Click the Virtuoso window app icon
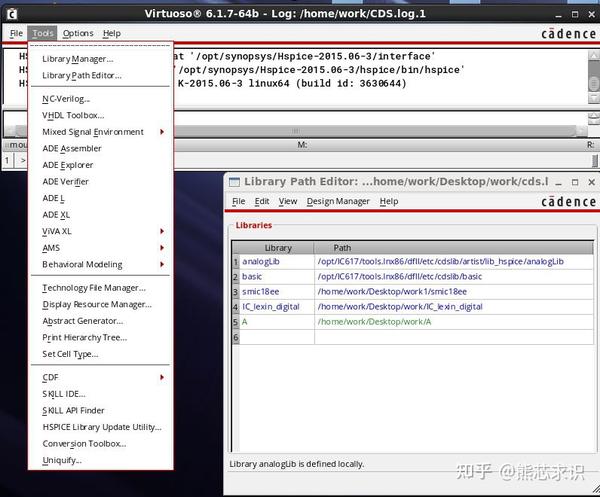 (x=11, y=15)
